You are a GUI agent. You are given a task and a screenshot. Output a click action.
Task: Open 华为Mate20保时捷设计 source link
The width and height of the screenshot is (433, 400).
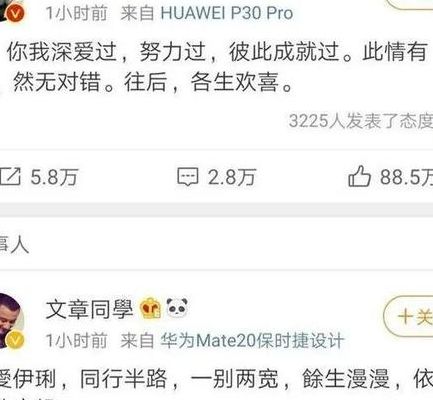[252, 341]
